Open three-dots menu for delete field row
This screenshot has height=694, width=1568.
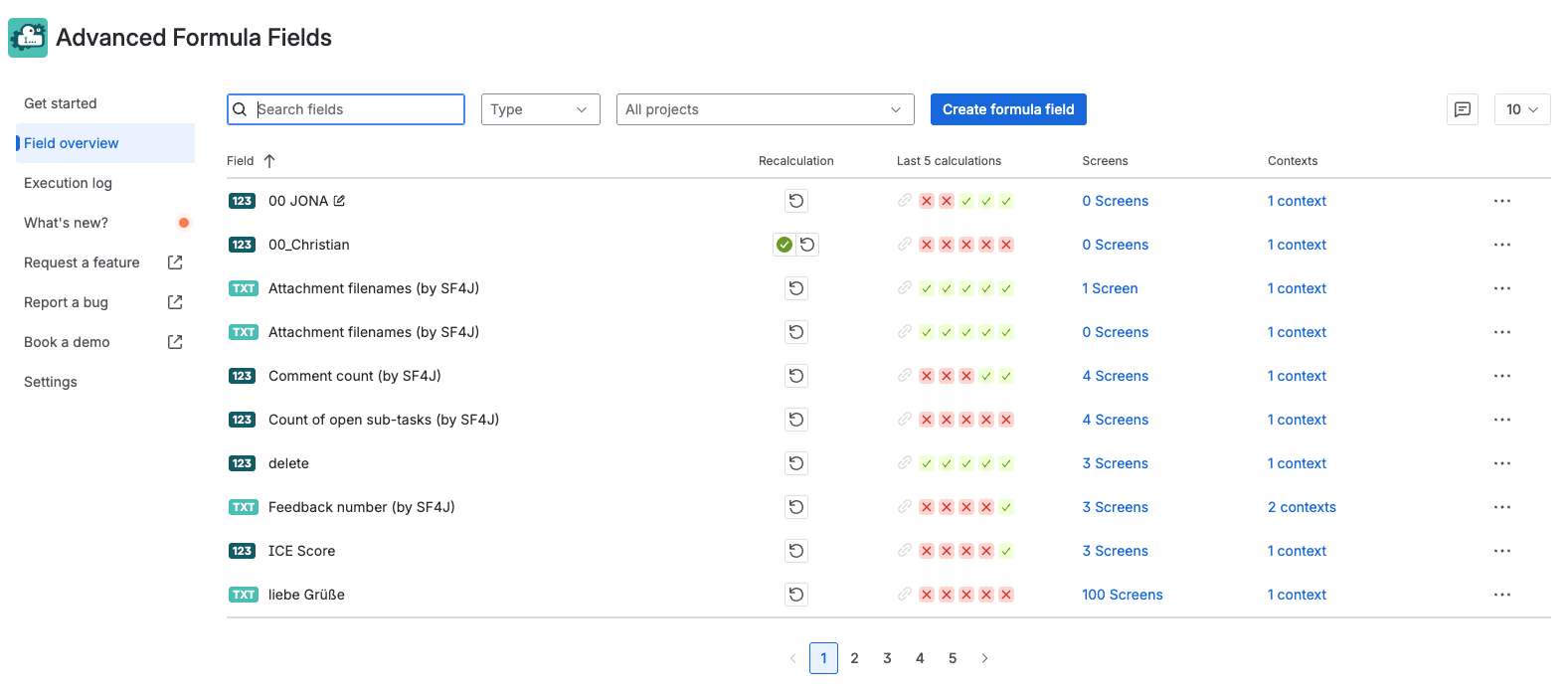tap(1501, 463)
